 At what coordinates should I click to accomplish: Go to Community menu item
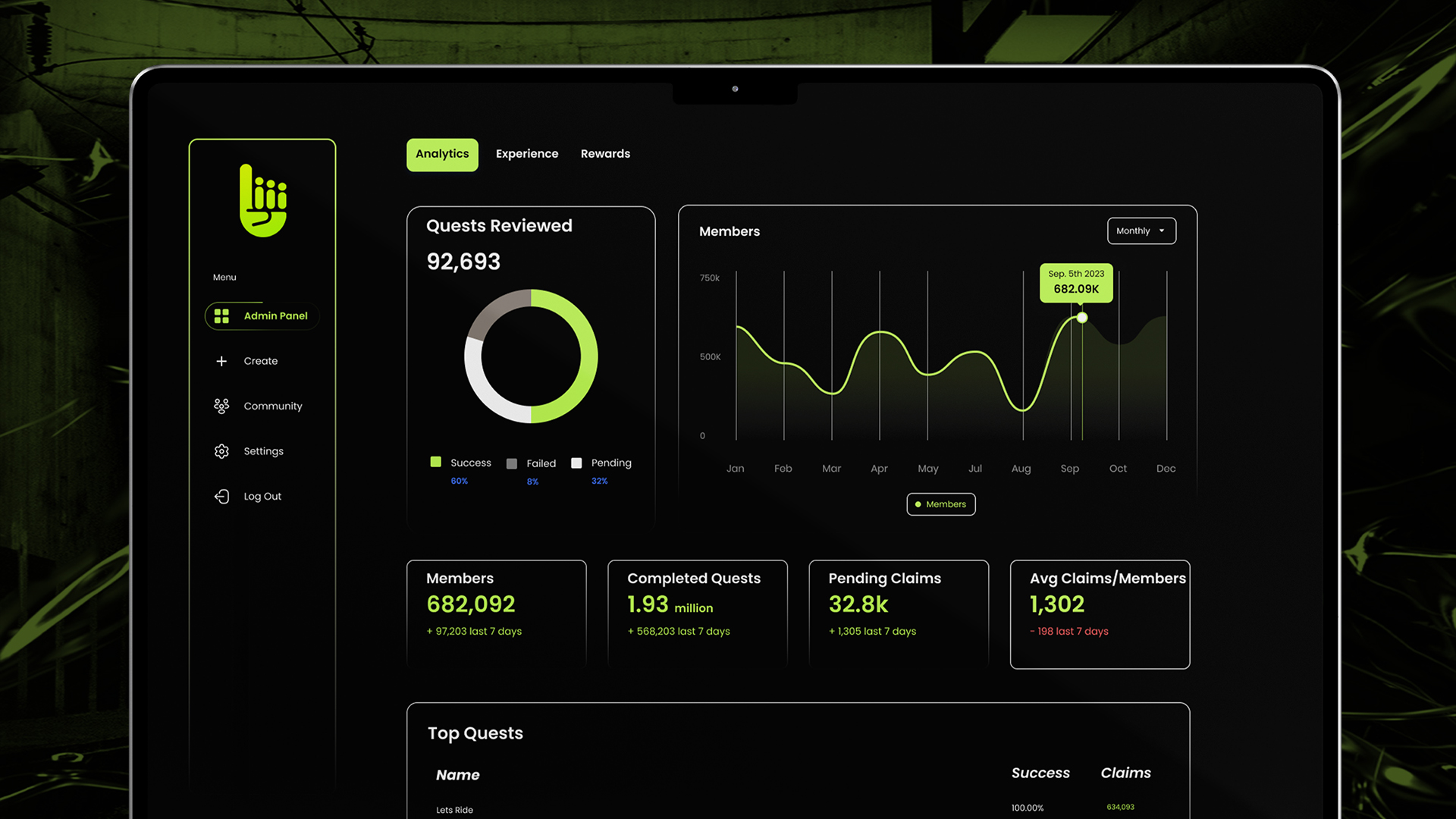[x=273, y=406]
